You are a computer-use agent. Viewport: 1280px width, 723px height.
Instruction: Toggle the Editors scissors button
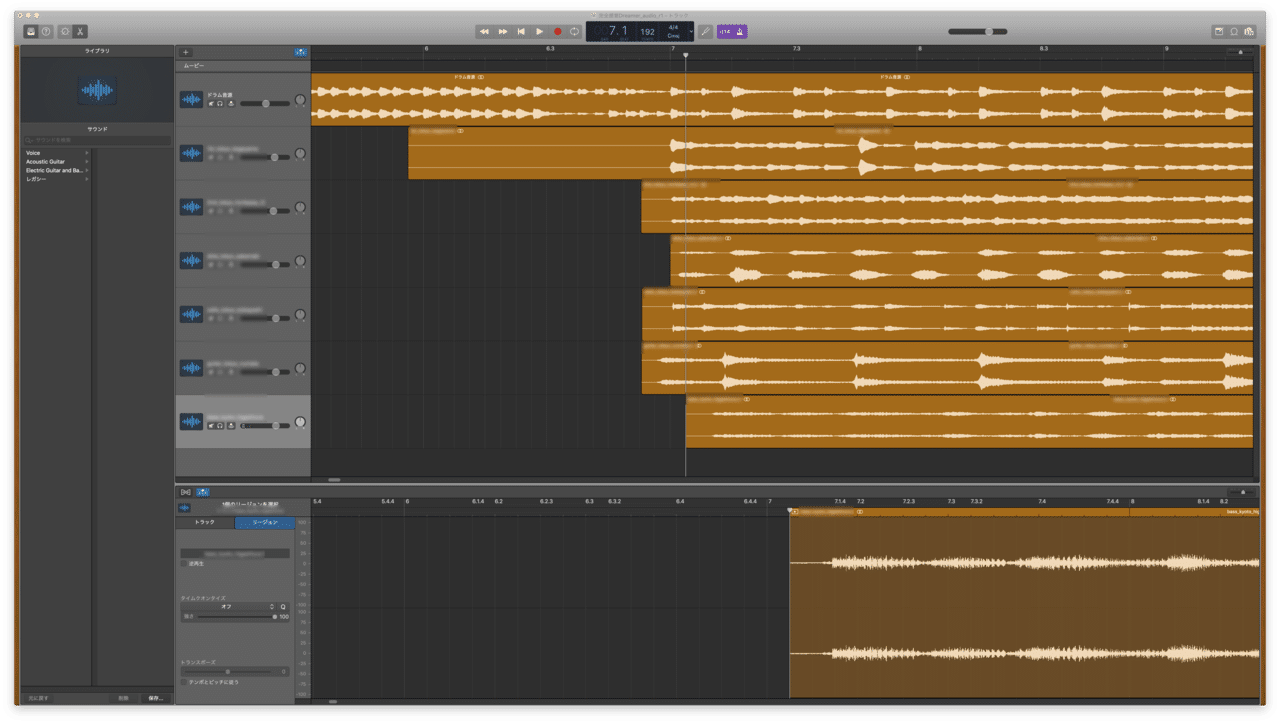[80, 32]
